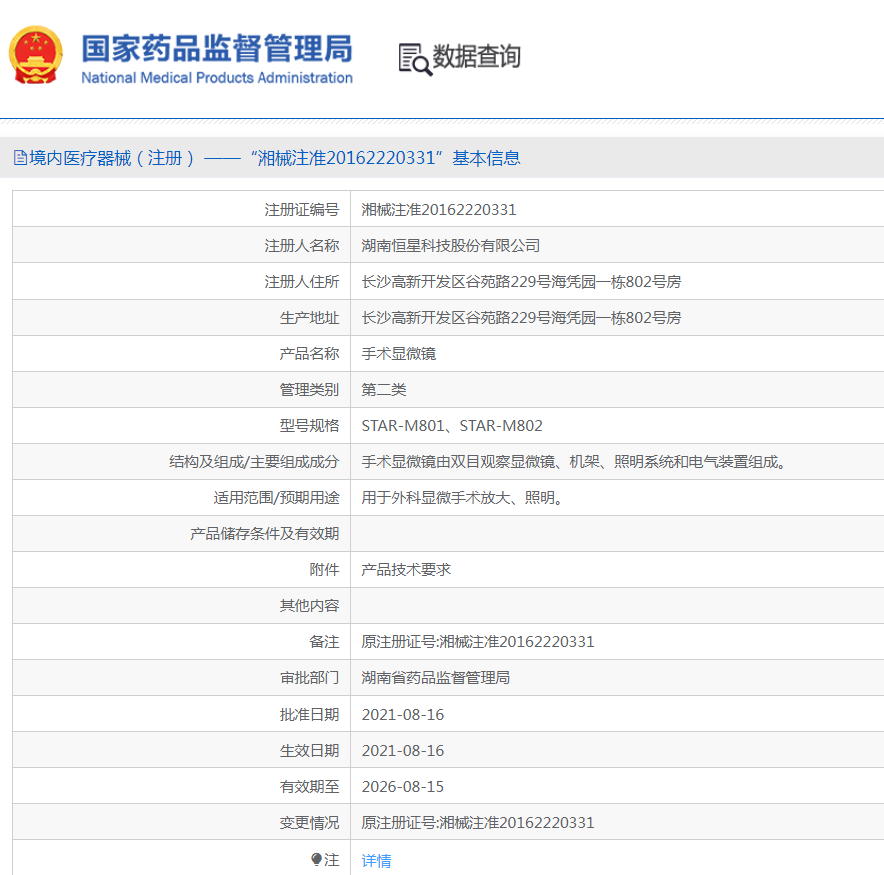The height and width of the screenshot is (875, 884).
Task: Click the 国家药品监督管理局 site title
Action: (217, 48)
